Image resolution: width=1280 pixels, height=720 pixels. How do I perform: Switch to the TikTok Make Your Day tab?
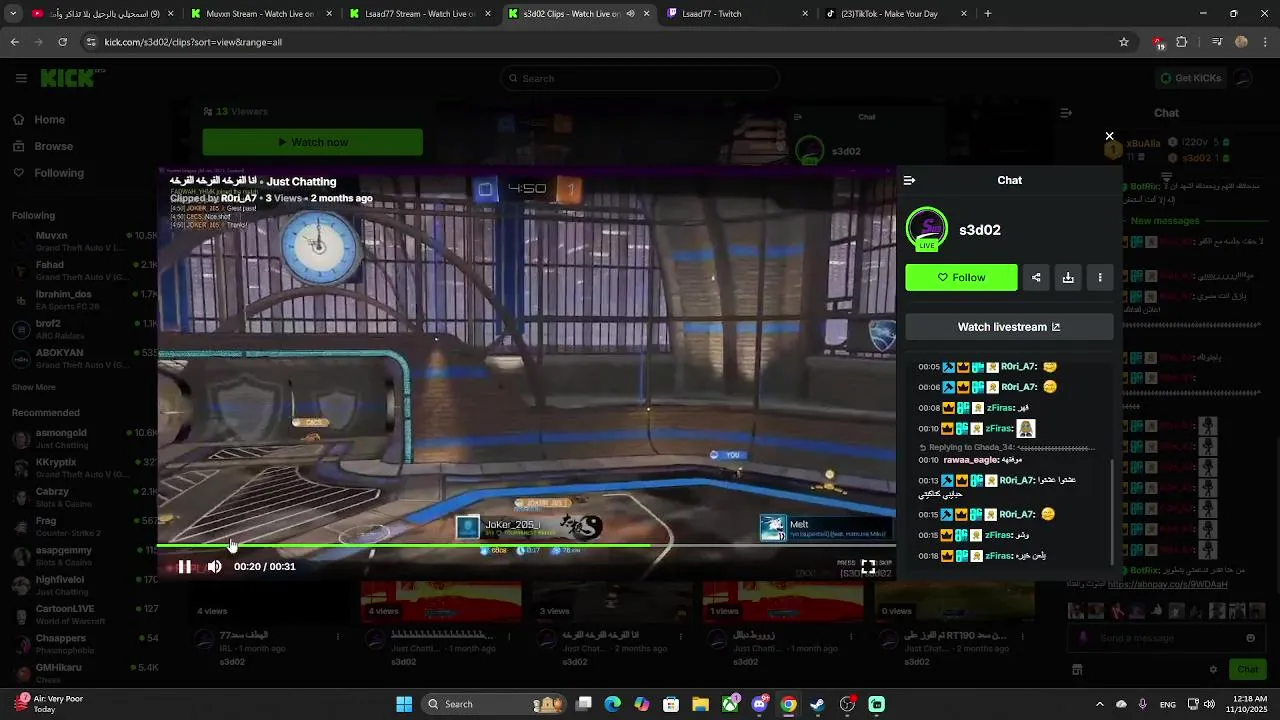pos(895,14)
